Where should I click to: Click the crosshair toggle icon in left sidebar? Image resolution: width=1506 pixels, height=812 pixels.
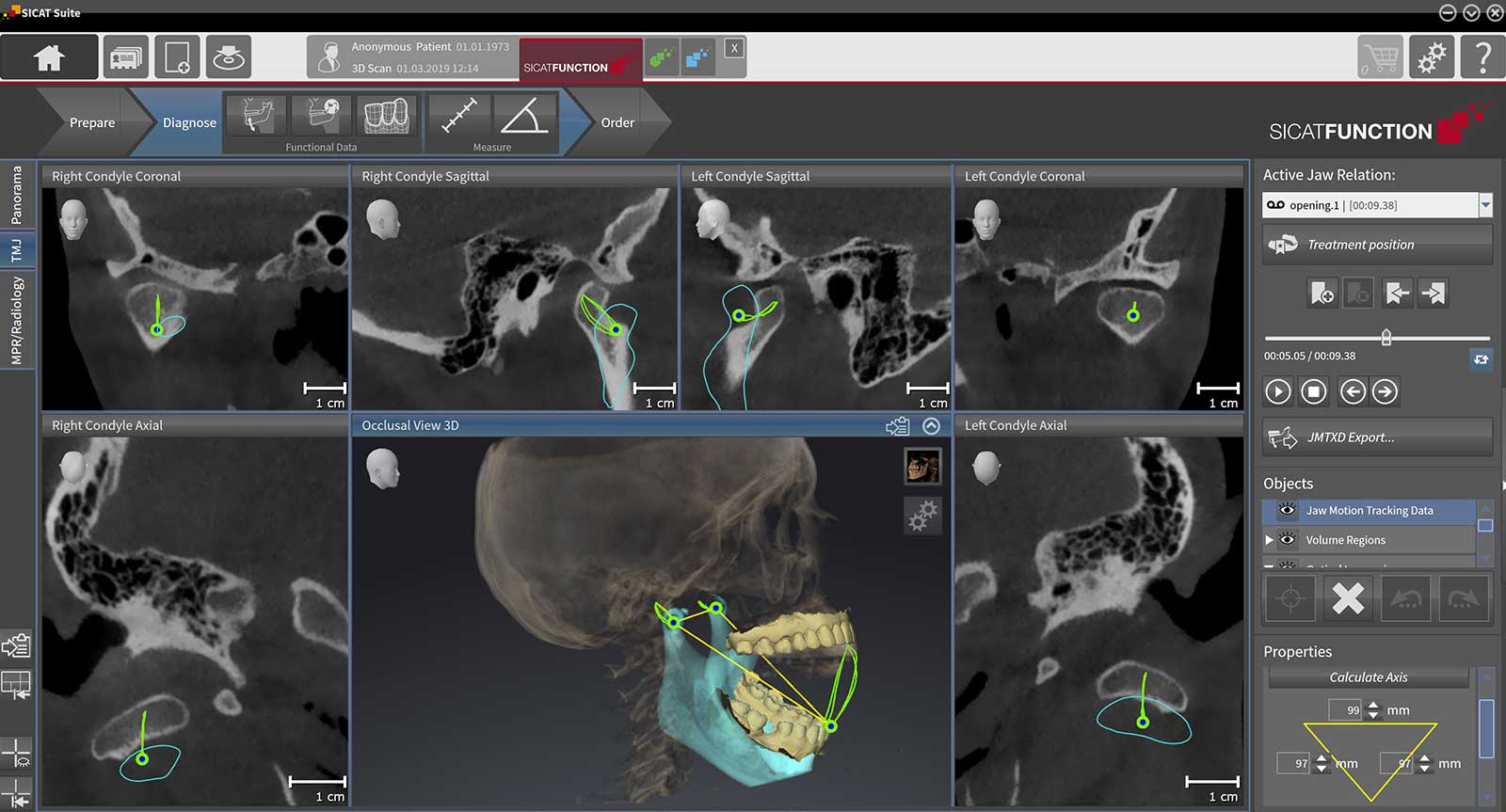pyautogui.click(x=17, y=754)
